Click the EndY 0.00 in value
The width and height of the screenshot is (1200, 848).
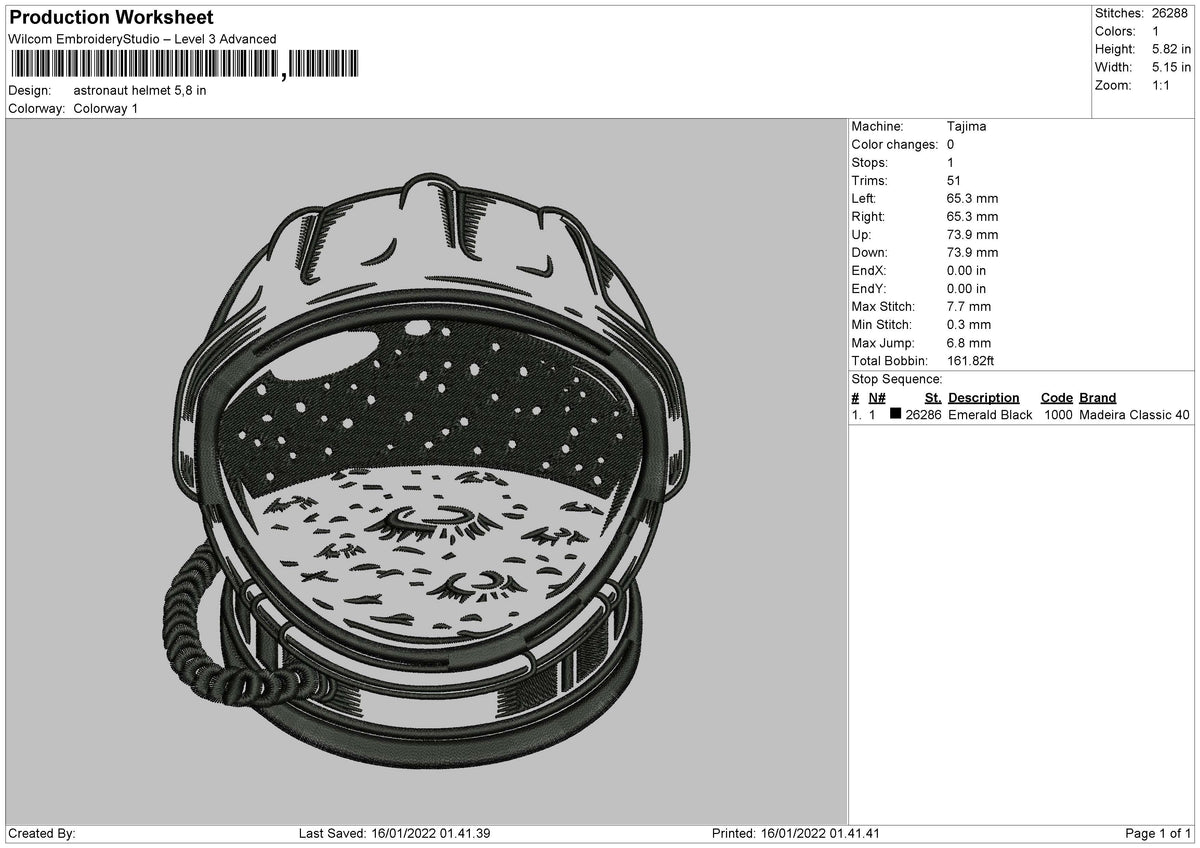click(966, 289)
